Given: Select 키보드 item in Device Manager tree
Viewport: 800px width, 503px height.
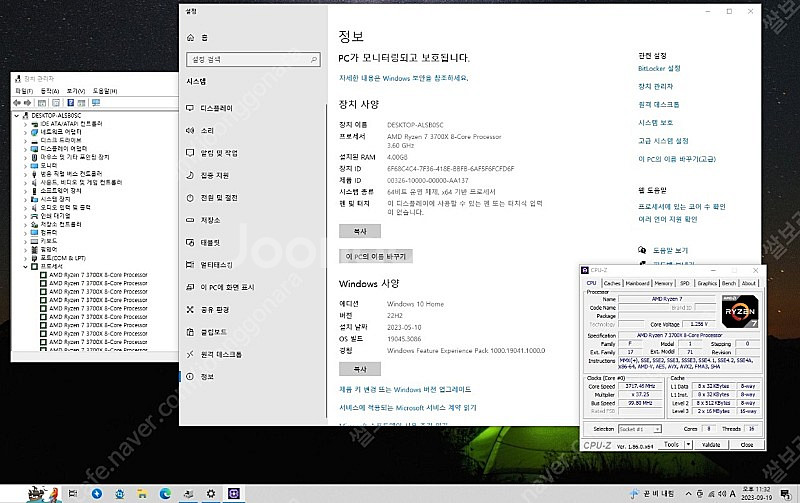Looking at the screenshot, I should click(x=49, y=241).
